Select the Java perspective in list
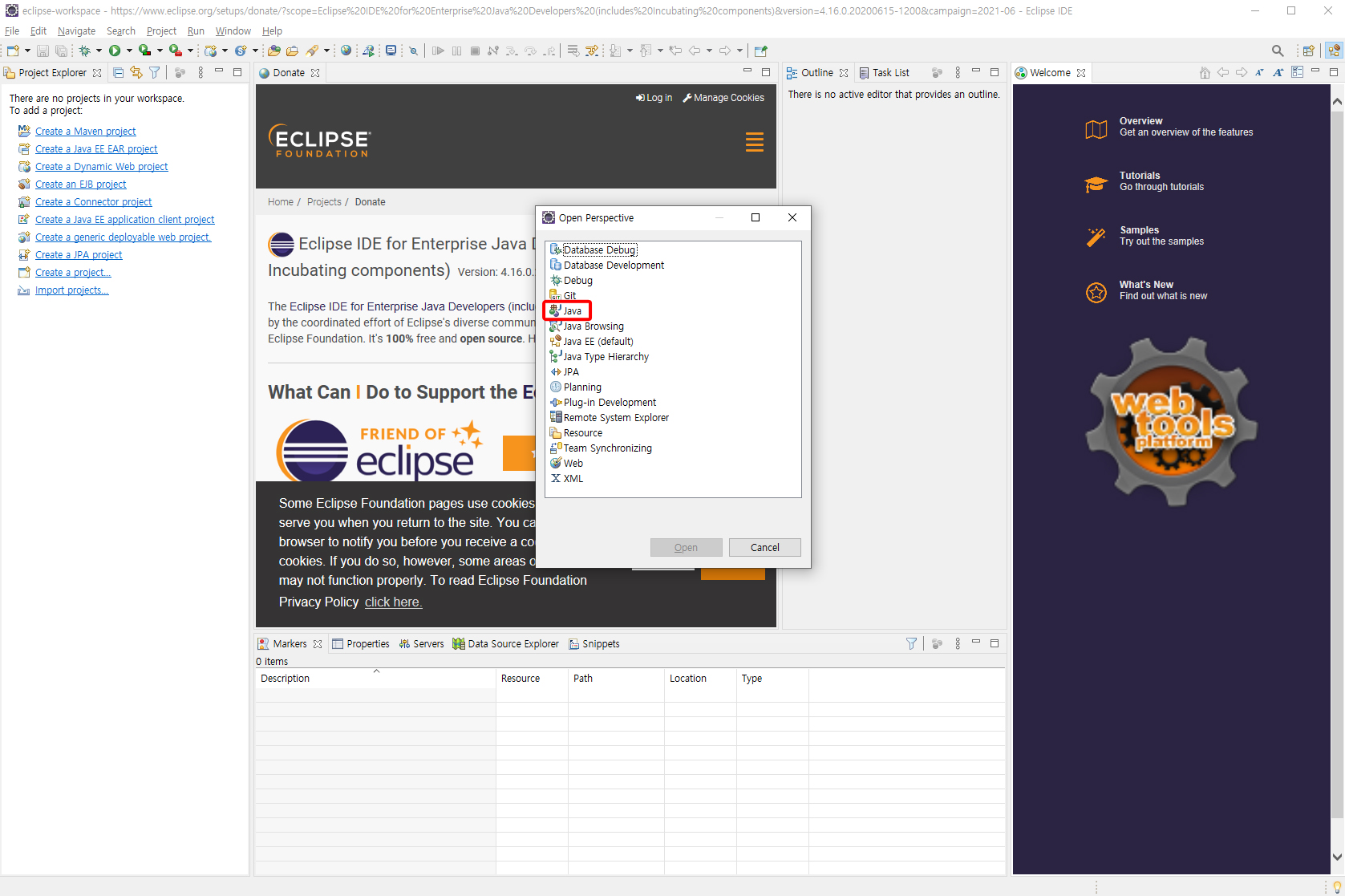1345x896 pixels. [x=566, y=310]
